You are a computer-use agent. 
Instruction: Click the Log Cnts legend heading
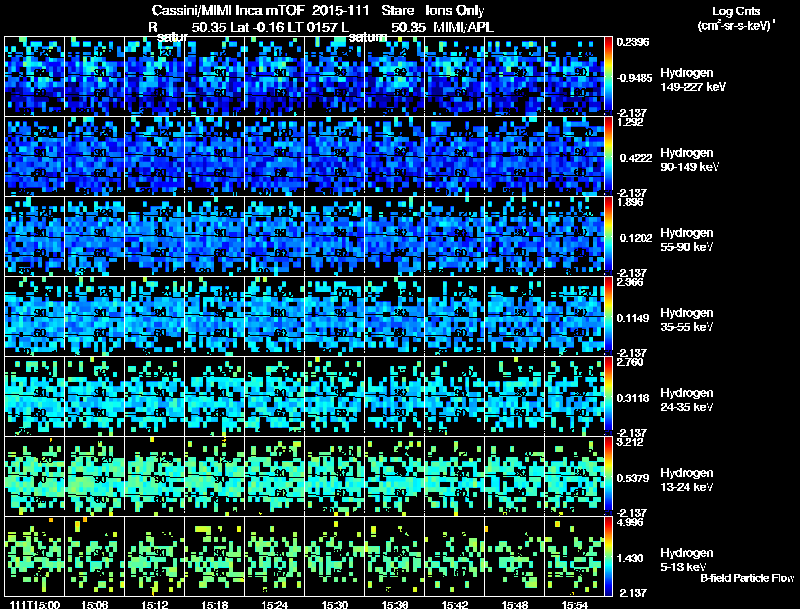pyautogui.click(x=736, y=11)
